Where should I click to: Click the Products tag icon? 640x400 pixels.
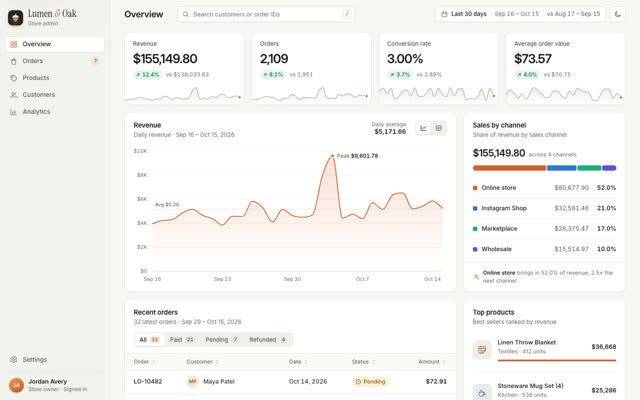13,78
